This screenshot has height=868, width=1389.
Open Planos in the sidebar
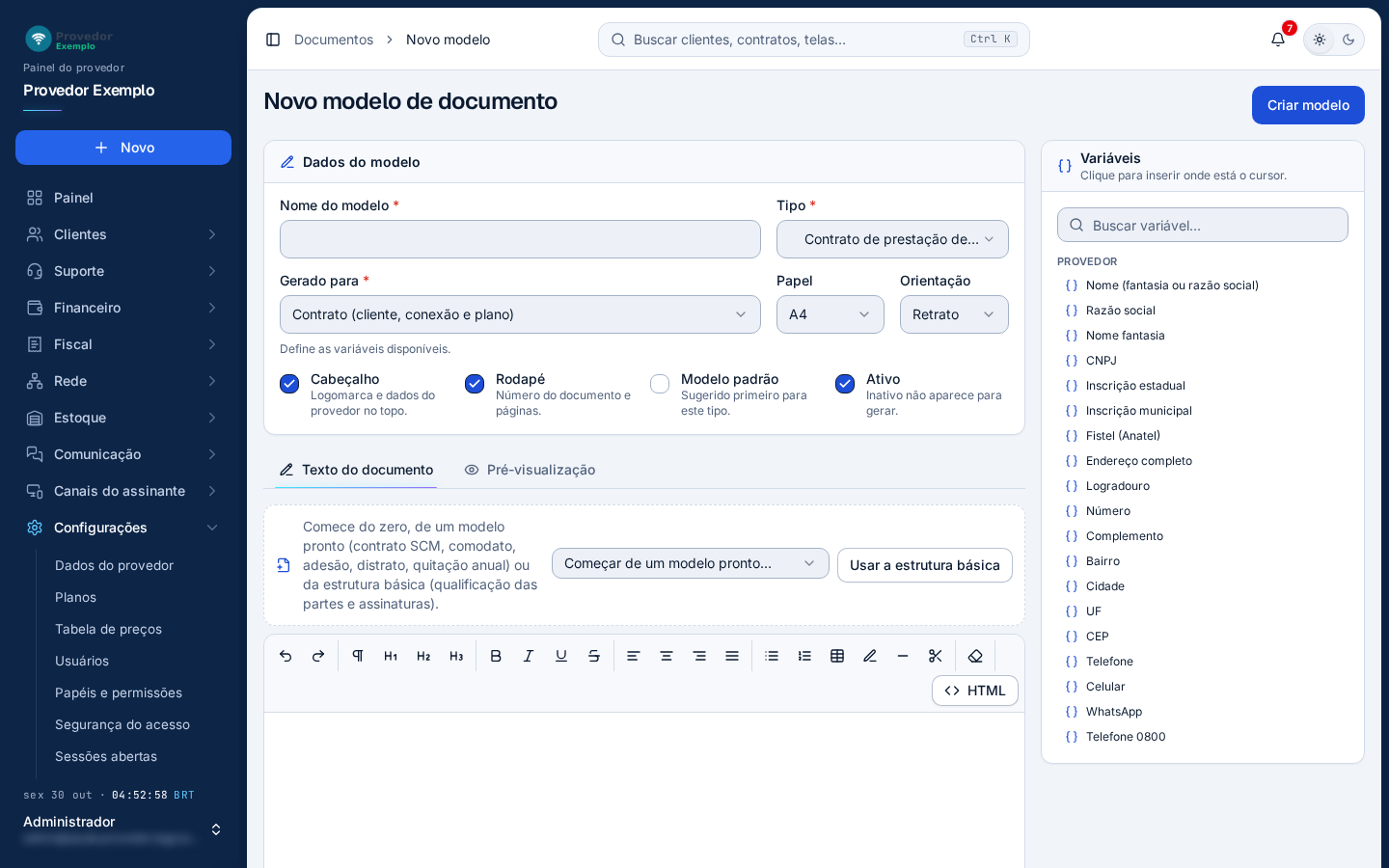point(76,597)
